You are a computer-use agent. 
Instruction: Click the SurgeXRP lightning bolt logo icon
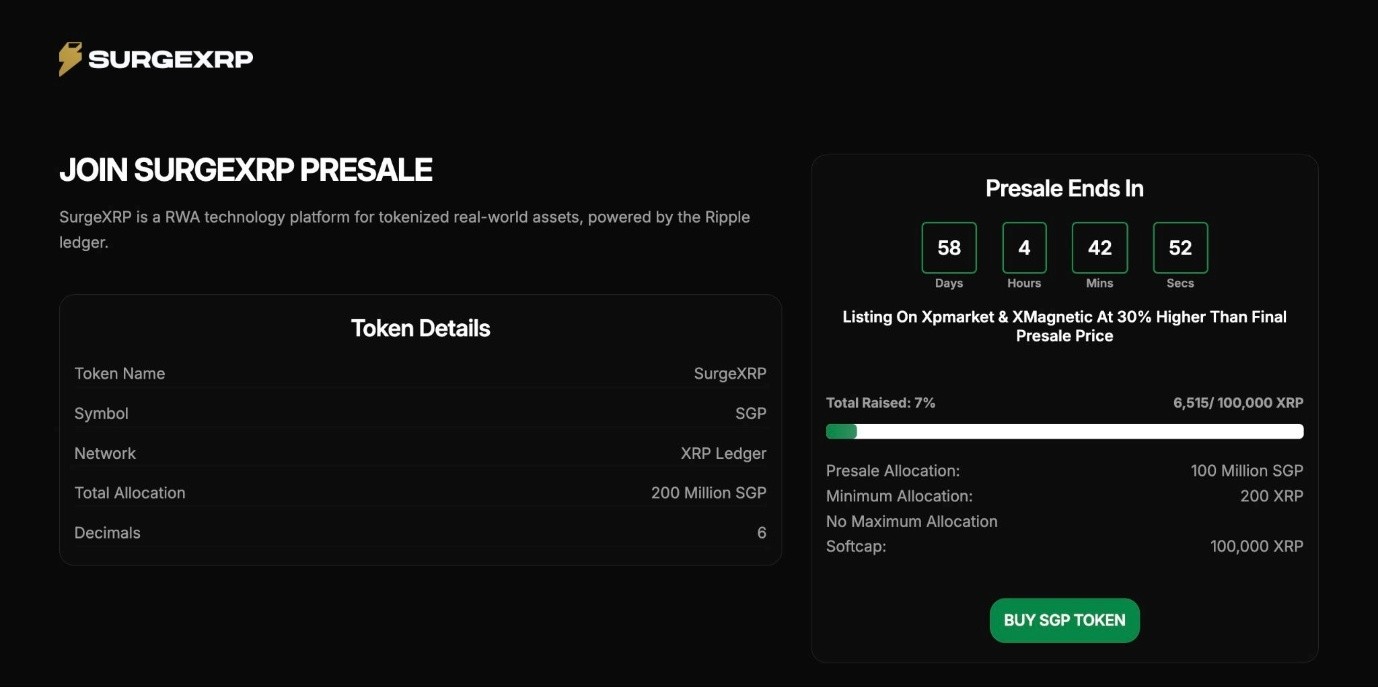pyautogui.click(x=70, y=59)
